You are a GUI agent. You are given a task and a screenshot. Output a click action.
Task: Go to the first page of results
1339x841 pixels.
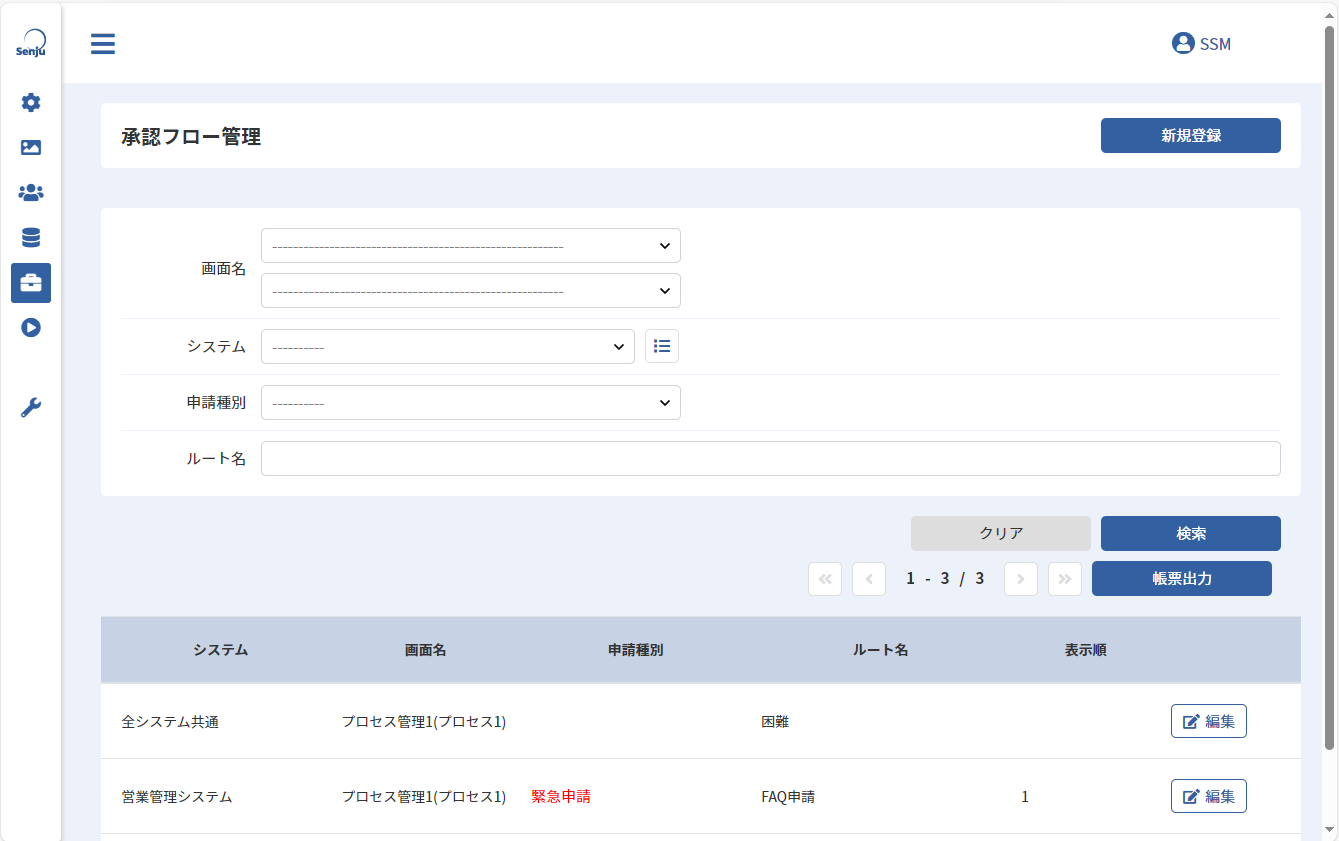click(x=825, y=579)
